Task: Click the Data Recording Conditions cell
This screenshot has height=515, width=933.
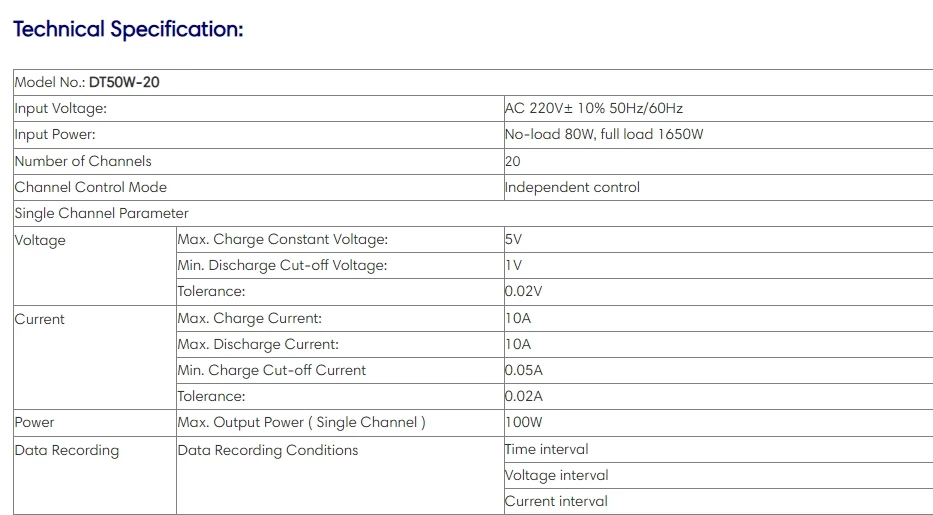Action: tap(340, 476)
